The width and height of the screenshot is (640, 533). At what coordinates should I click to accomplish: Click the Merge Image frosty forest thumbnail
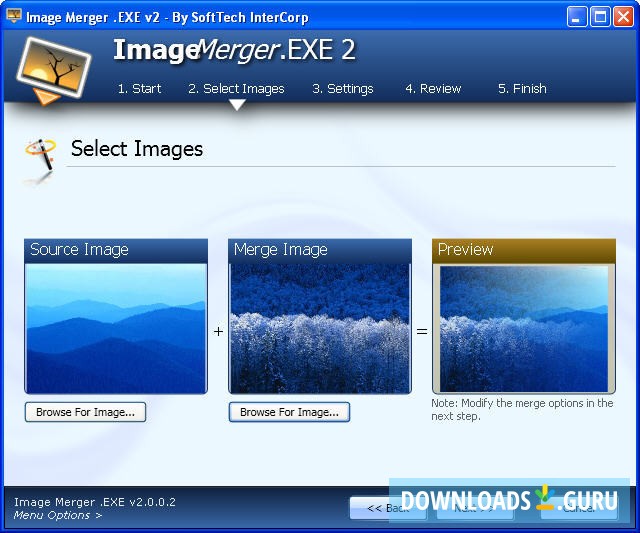tap(320, 329)
